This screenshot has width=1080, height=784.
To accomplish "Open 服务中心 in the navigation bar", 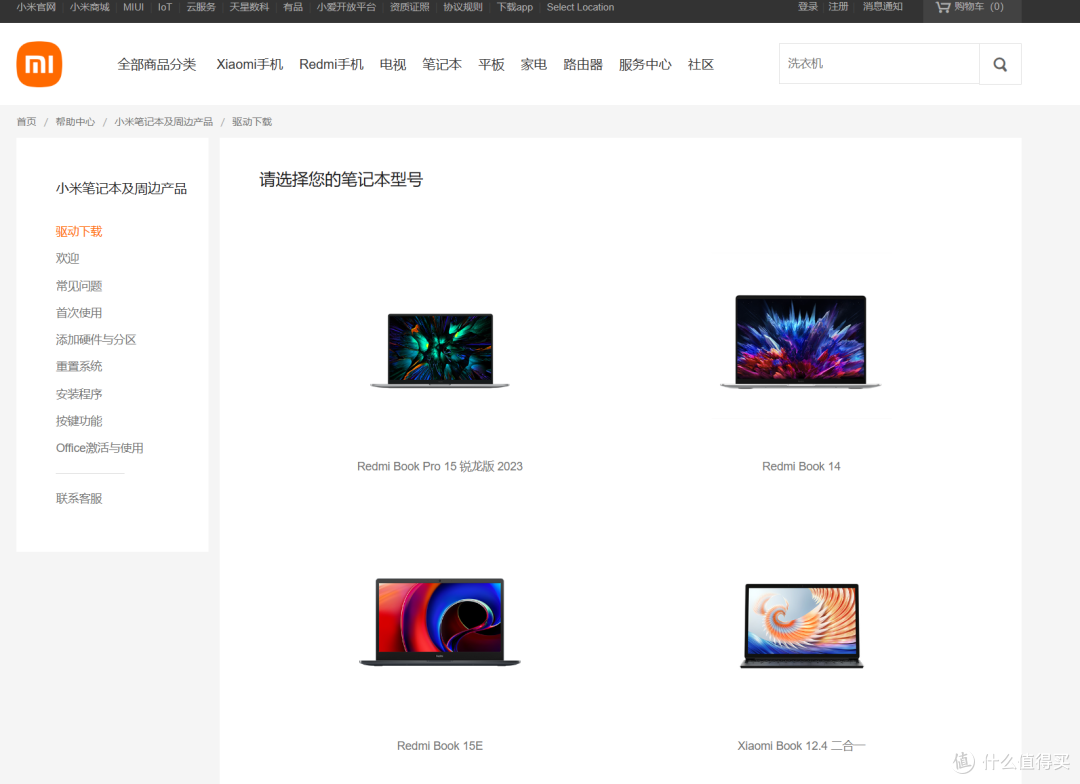I will [x=645, y=64].
